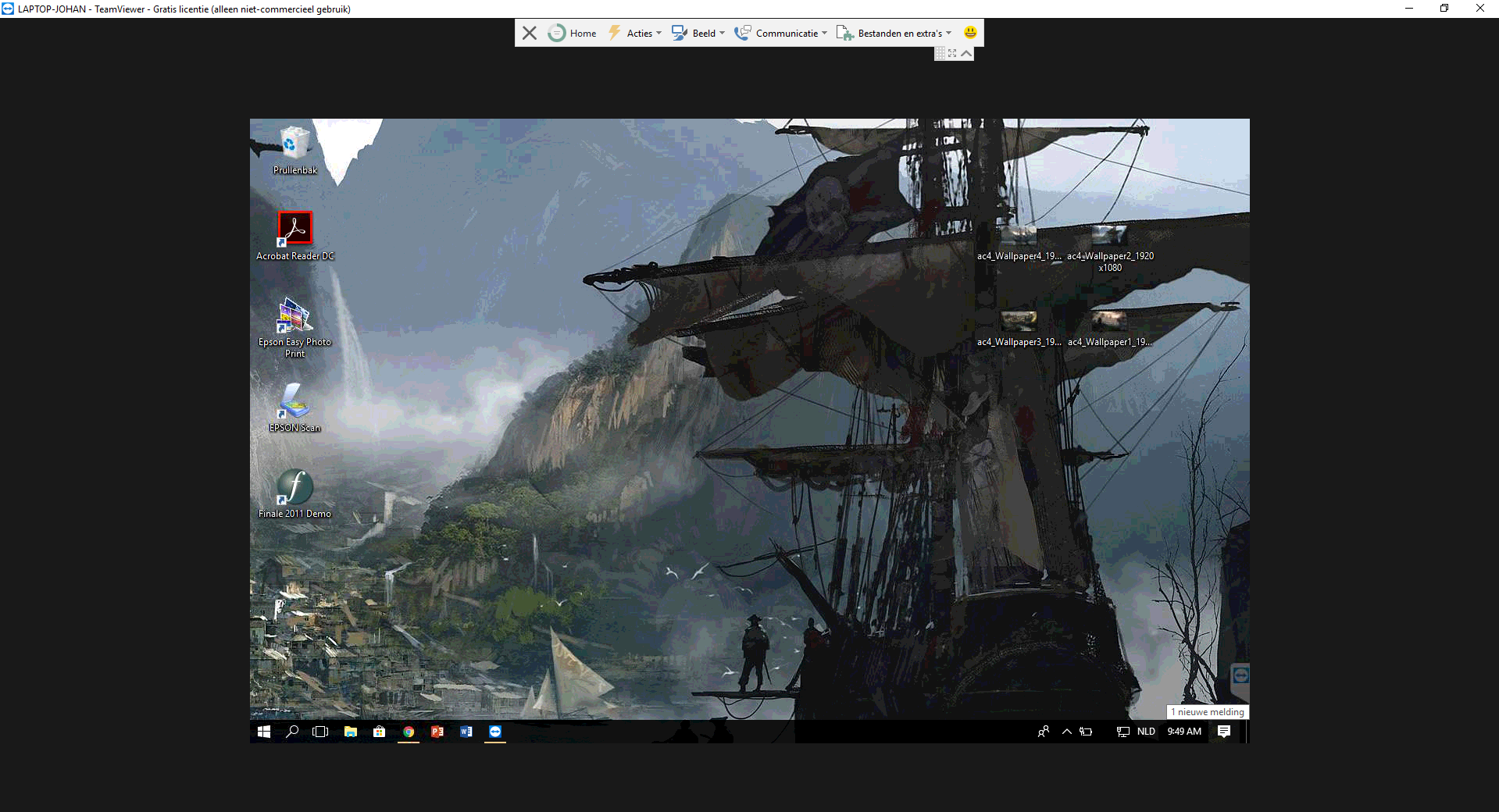This screenshot has width=1499, height=812.
Task: Open the Communicatie dropdown
Action: (x=781, y=33)
